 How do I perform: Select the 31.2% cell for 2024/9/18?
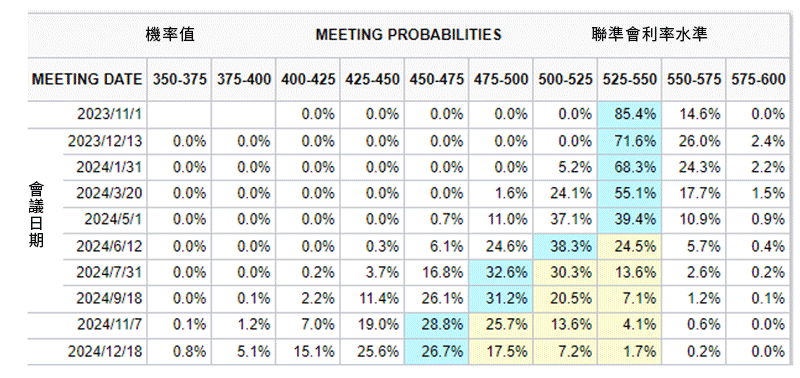501,299
